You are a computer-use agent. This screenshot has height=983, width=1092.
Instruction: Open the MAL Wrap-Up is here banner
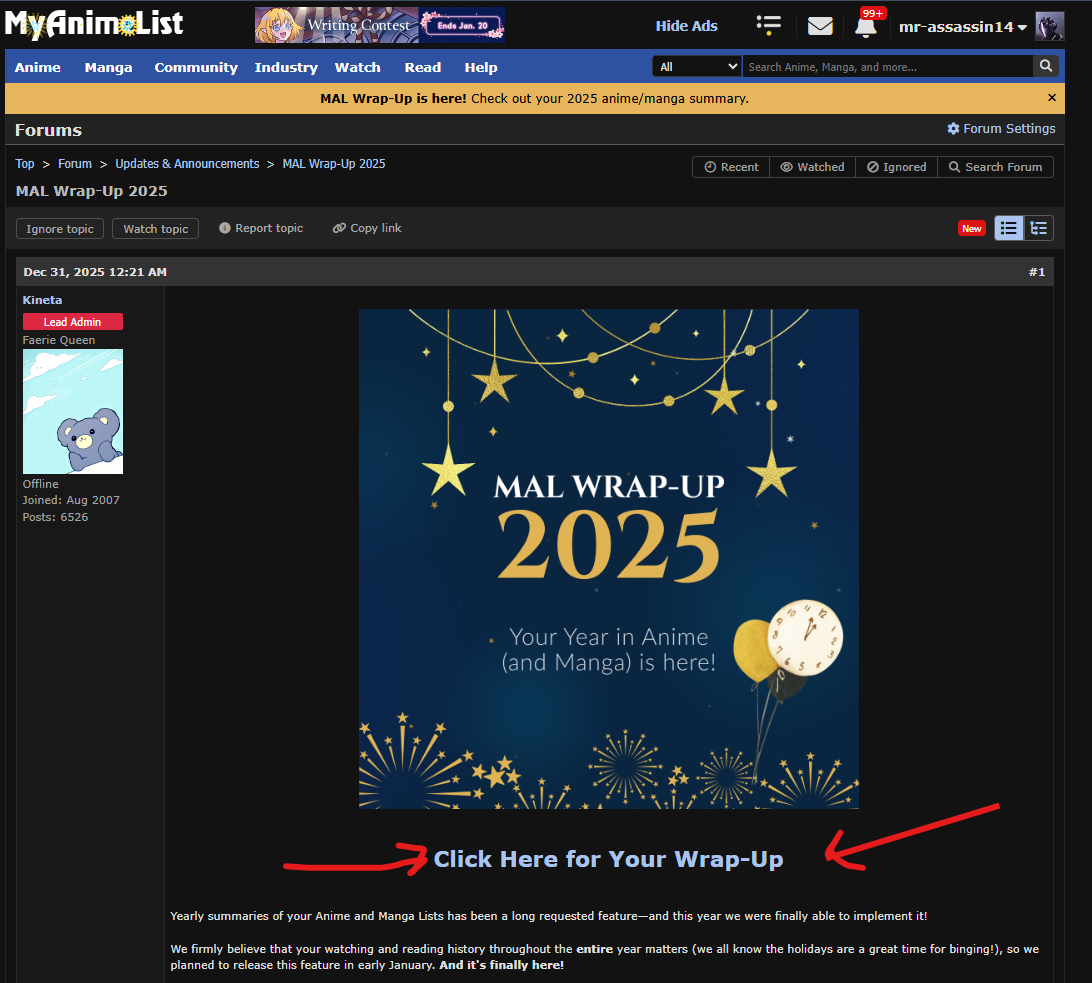(x=534, y=99)
